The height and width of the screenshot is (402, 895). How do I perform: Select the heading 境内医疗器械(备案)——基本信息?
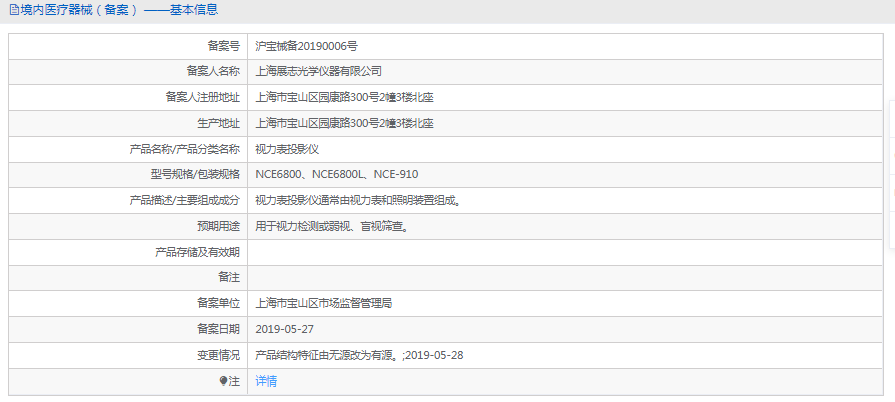[118, 10]
